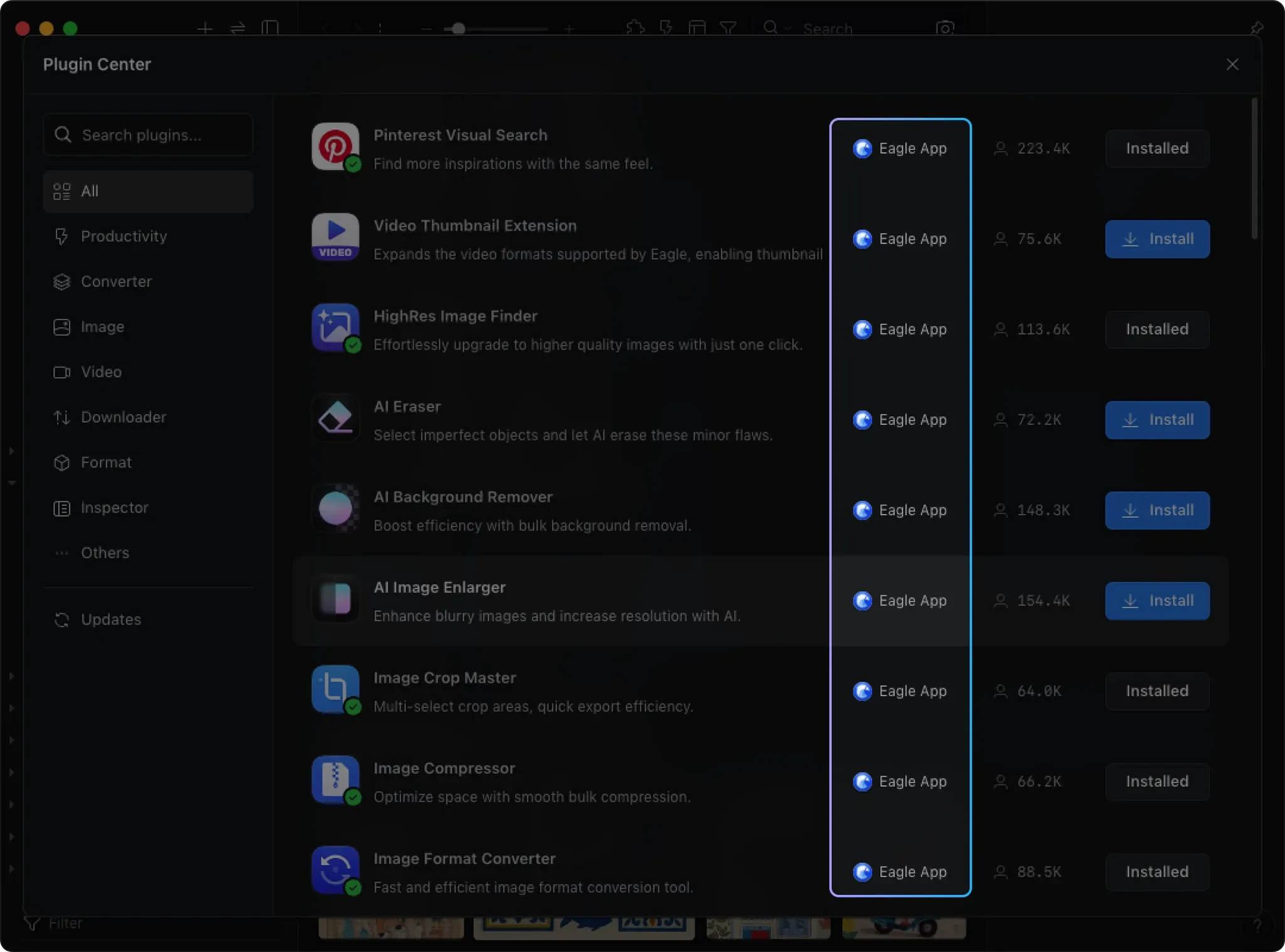Click the filter funnel icon in main toolbar
Screen dimensions: 1285x952
click(728, 28)
